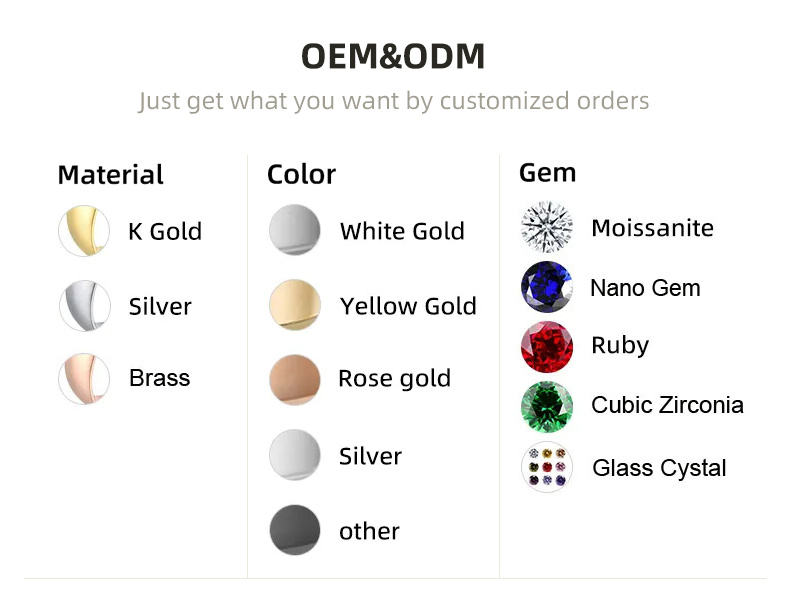790x615 pixels.
Task: Click the K Gold material icon
Action: point(84,231)
